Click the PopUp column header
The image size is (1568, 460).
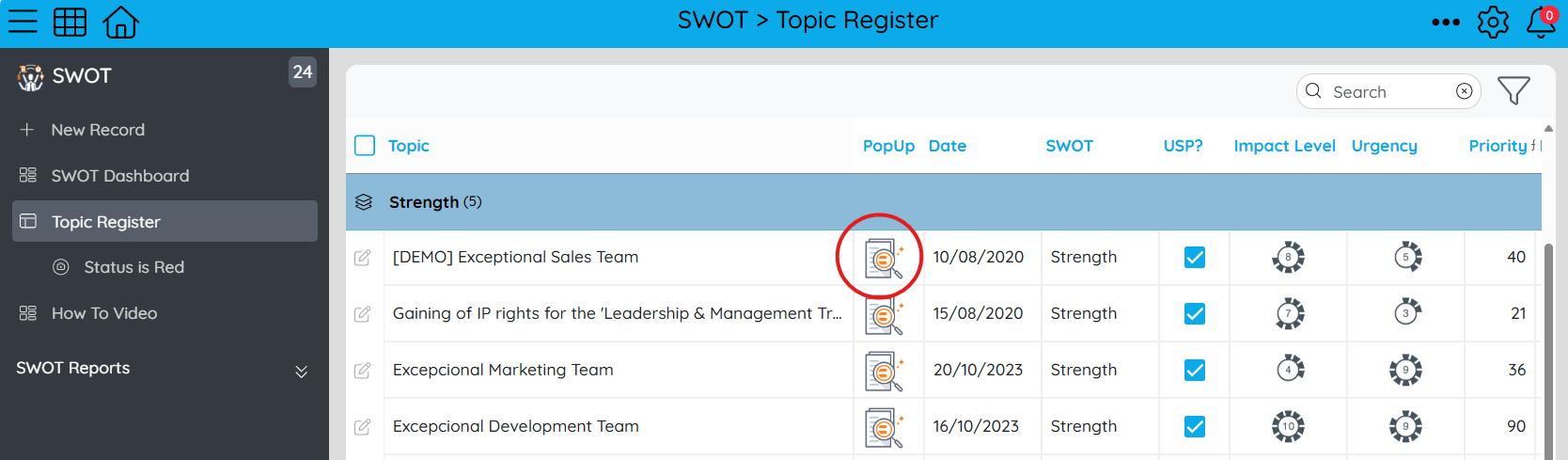[x=888, y=146]
